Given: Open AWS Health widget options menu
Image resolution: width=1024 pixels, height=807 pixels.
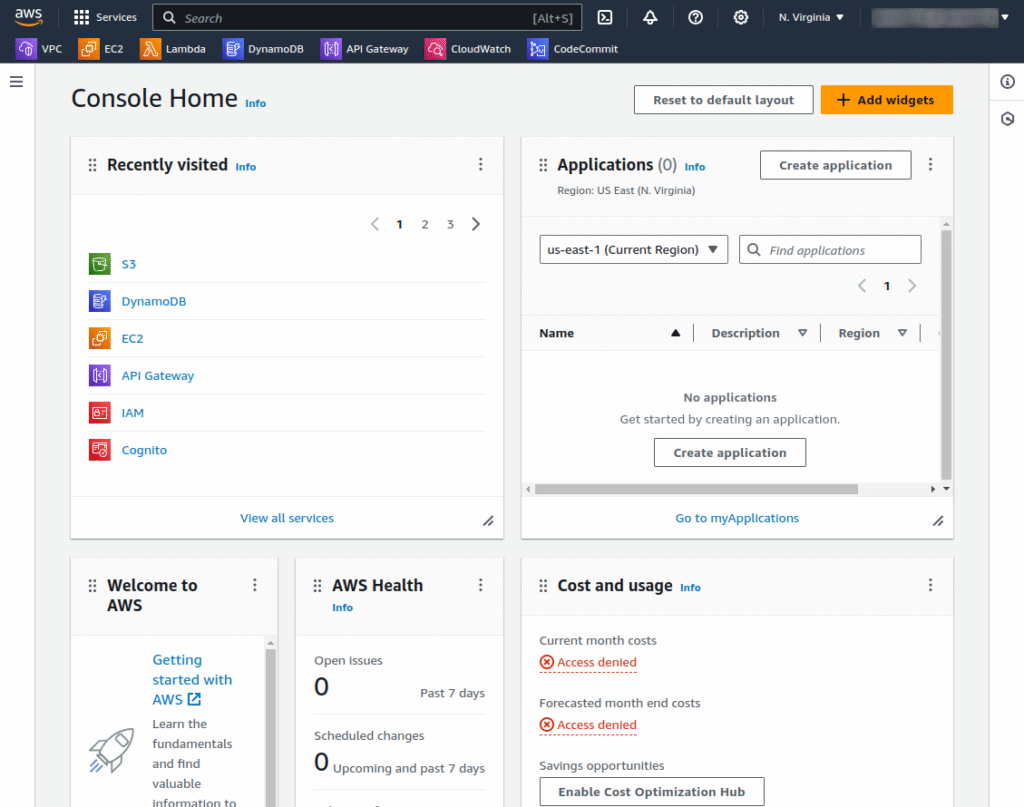Looking at the screenshot, I should 481,585.
